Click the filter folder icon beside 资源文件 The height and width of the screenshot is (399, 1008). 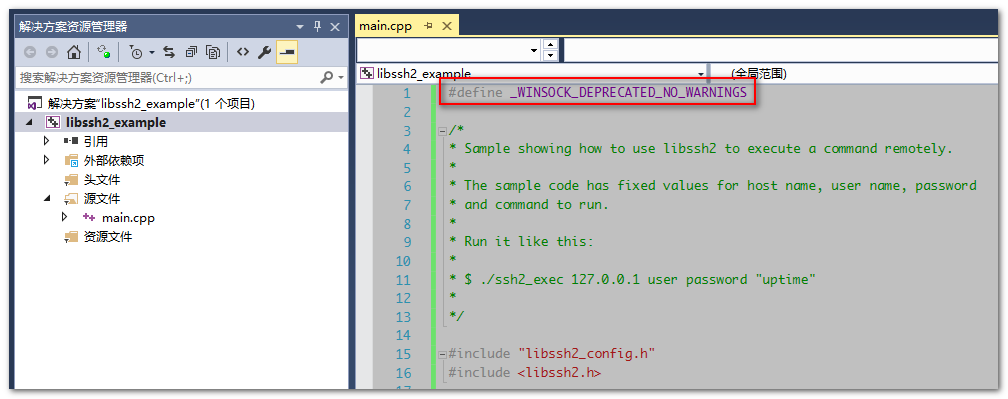pyautogui.click(x=71, y=237)
